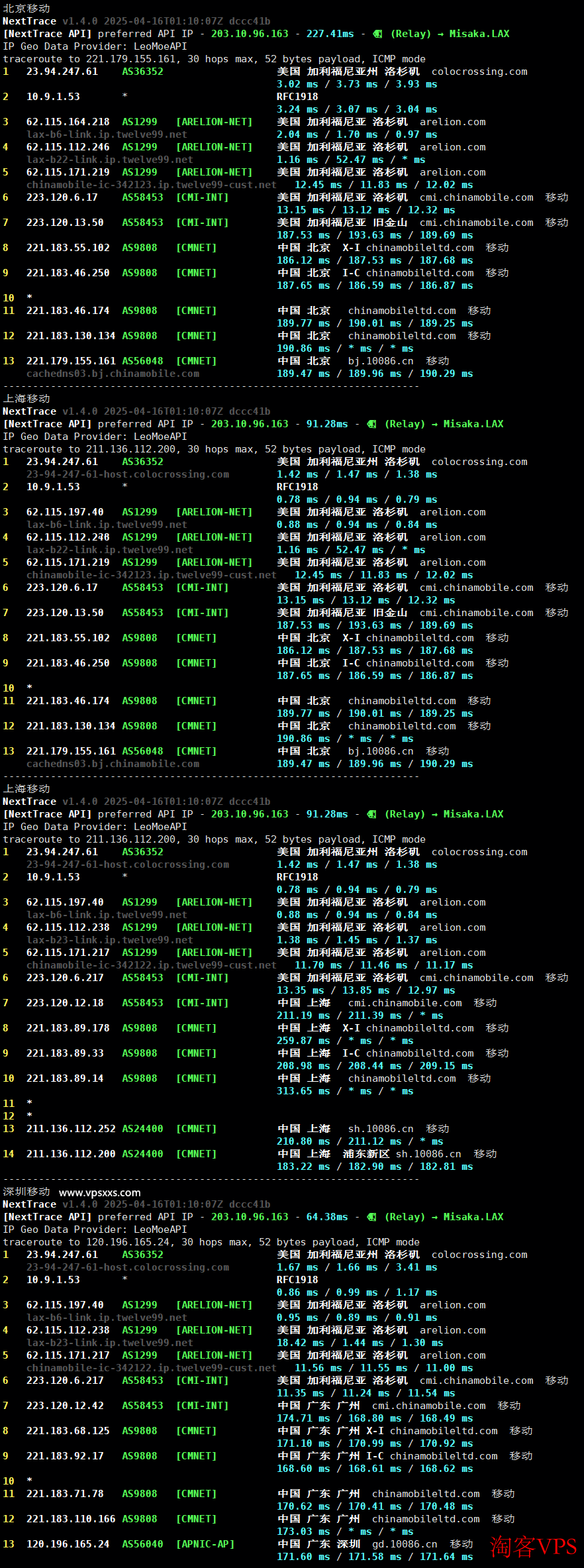Image resolution: width=584 pixels, height=1568 pixels.
Task: Select hop IP 221.183.89.14
Action: coord(65,1078)
